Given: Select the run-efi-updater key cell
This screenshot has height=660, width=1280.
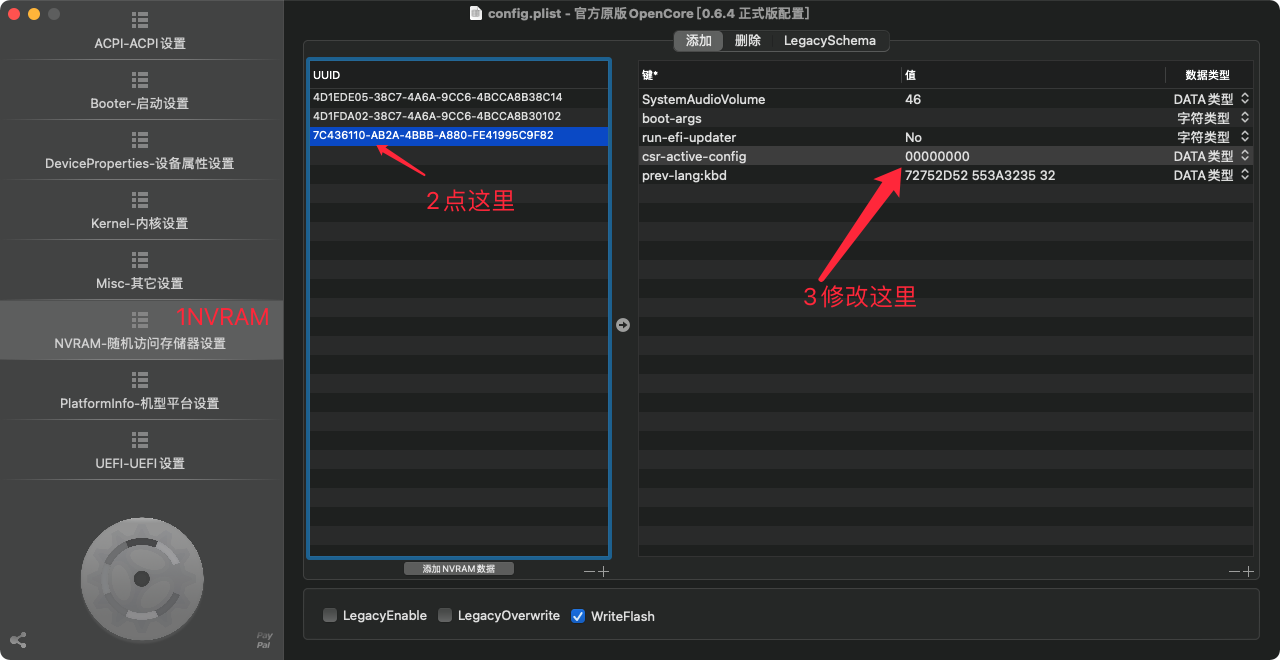Looking at the screenshot, I should click(x=770, y=137).
